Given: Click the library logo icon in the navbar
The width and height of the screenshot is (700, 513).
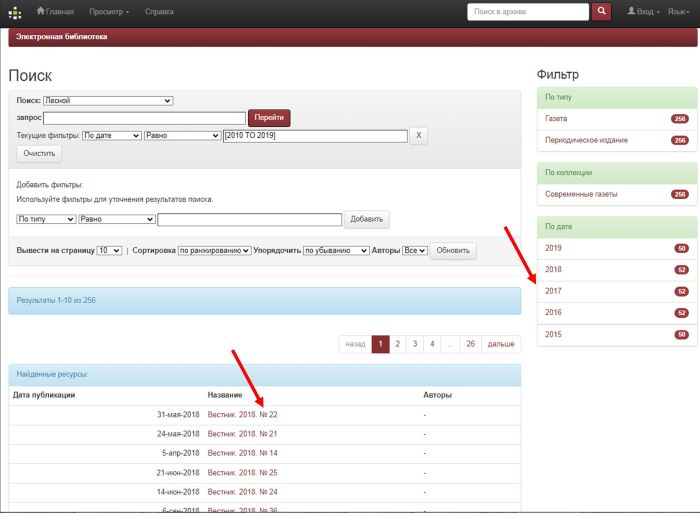Looking at the screenshot, I should pyautogui.click(x=15, y=13).
